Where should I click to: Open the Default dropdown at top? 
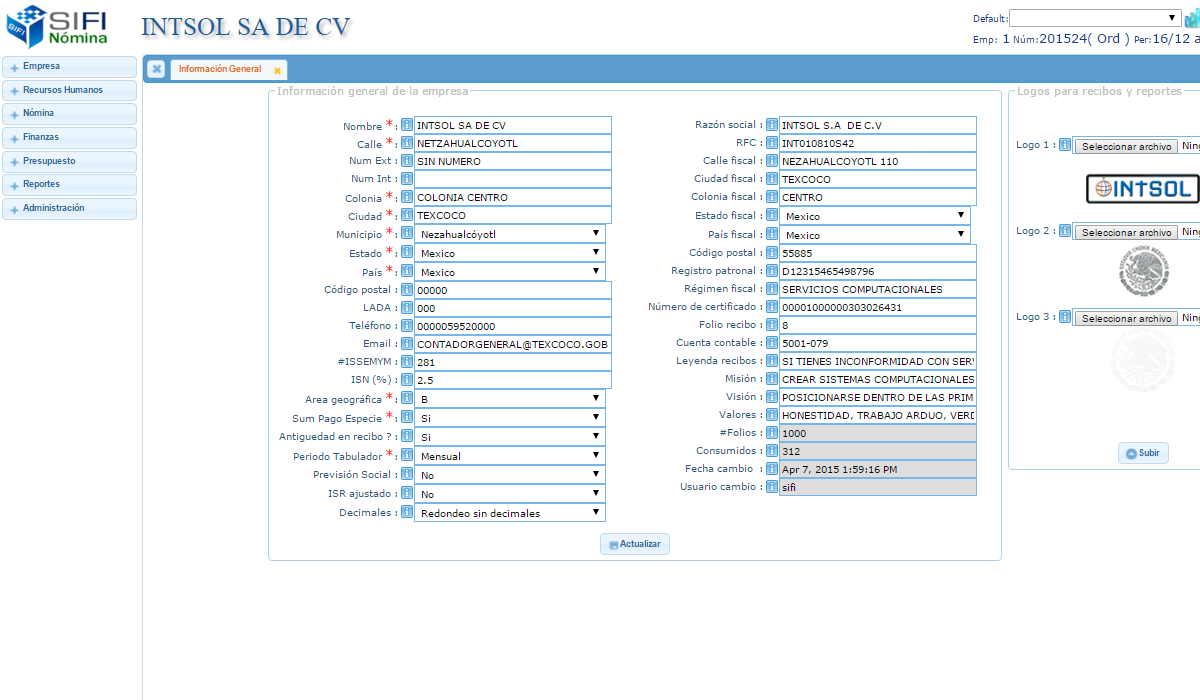click(x=1095, y=18)
